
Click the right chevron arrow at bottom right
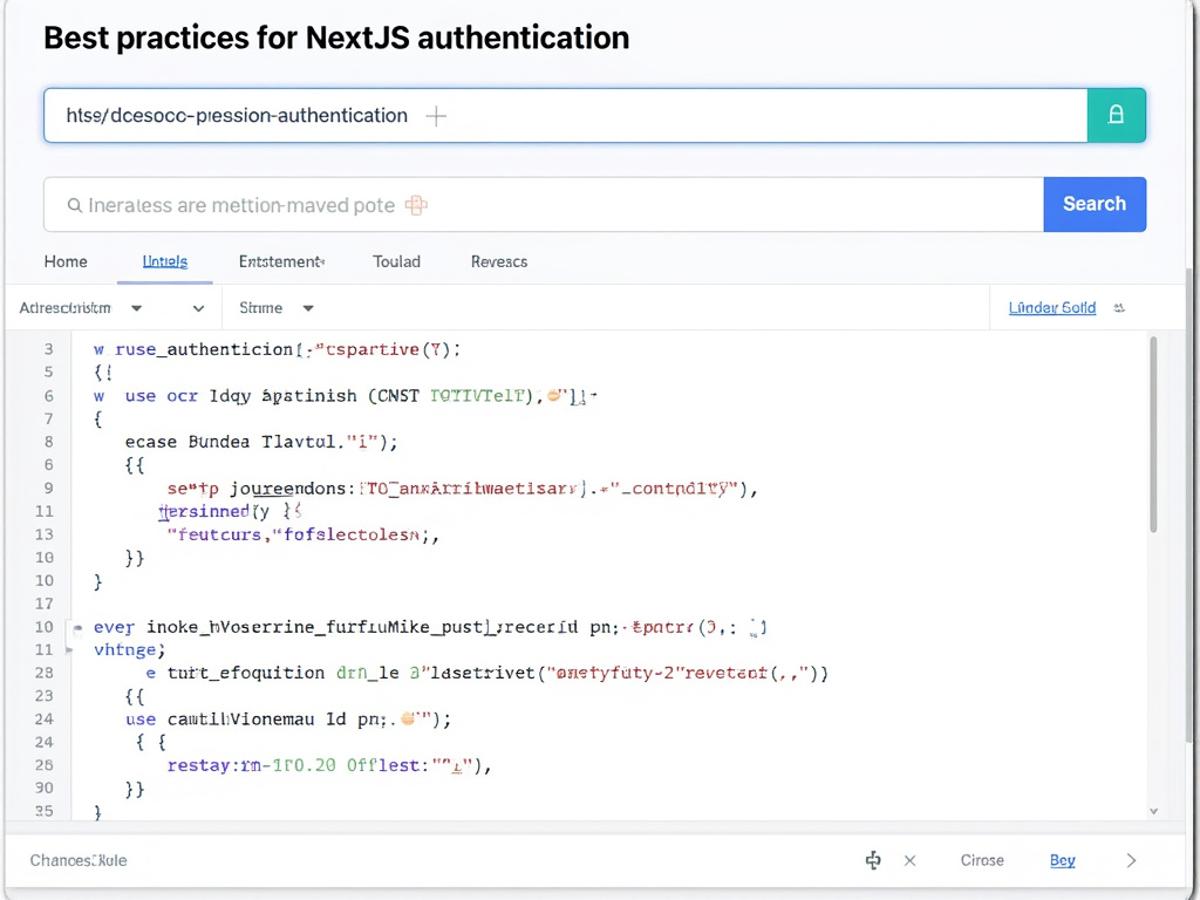[x=1132, y=860]
